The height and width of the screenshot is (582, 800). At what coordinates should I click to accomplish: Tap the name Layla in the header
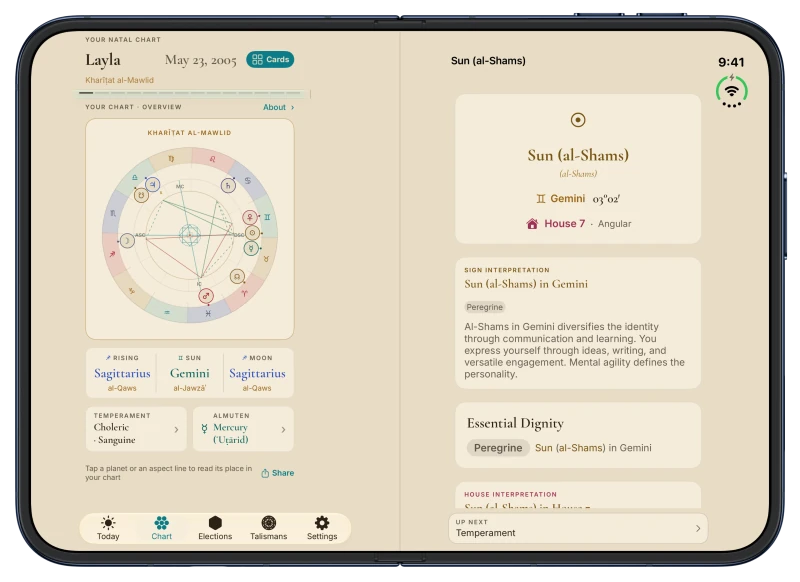(103, 60)
